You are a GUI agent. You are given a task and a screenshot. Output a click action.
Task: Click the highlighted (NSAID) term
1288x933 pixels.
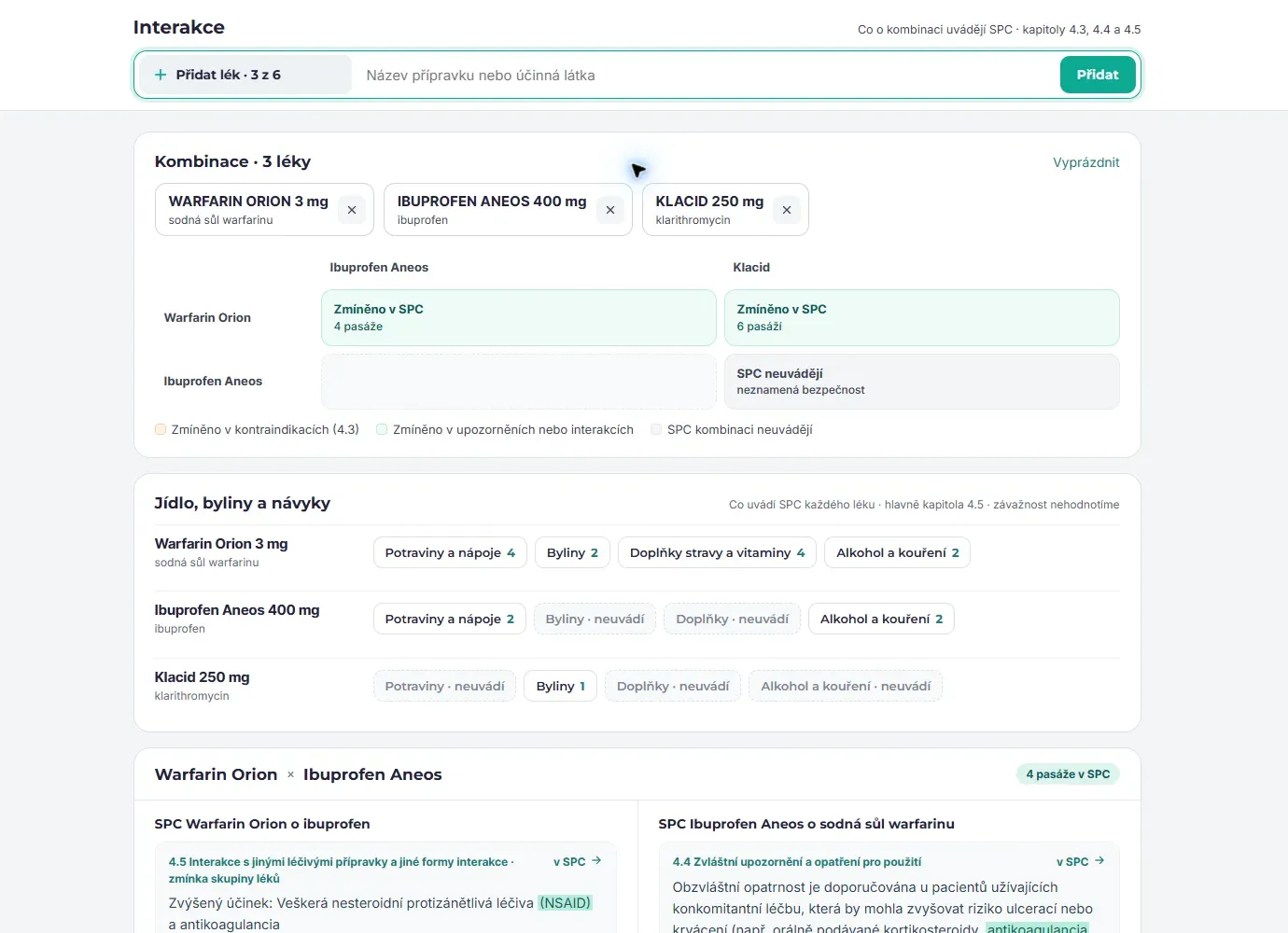[x=565, y=903]
